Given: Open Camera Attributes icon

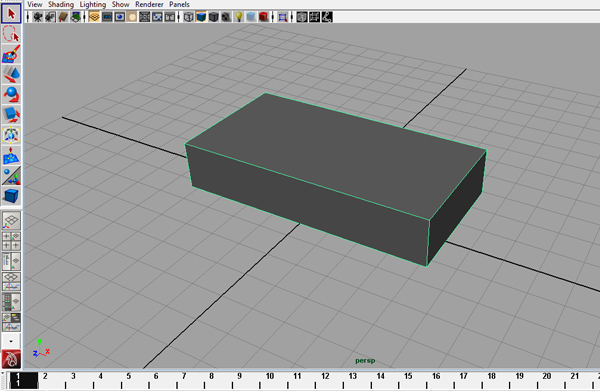Looking at the screenshot, I should pyautogui.click(x=50, y=17).
